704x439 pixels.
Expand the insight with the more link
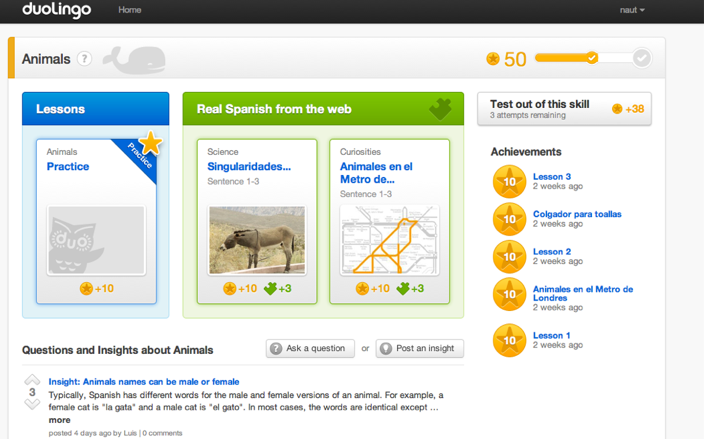(59, 420)
